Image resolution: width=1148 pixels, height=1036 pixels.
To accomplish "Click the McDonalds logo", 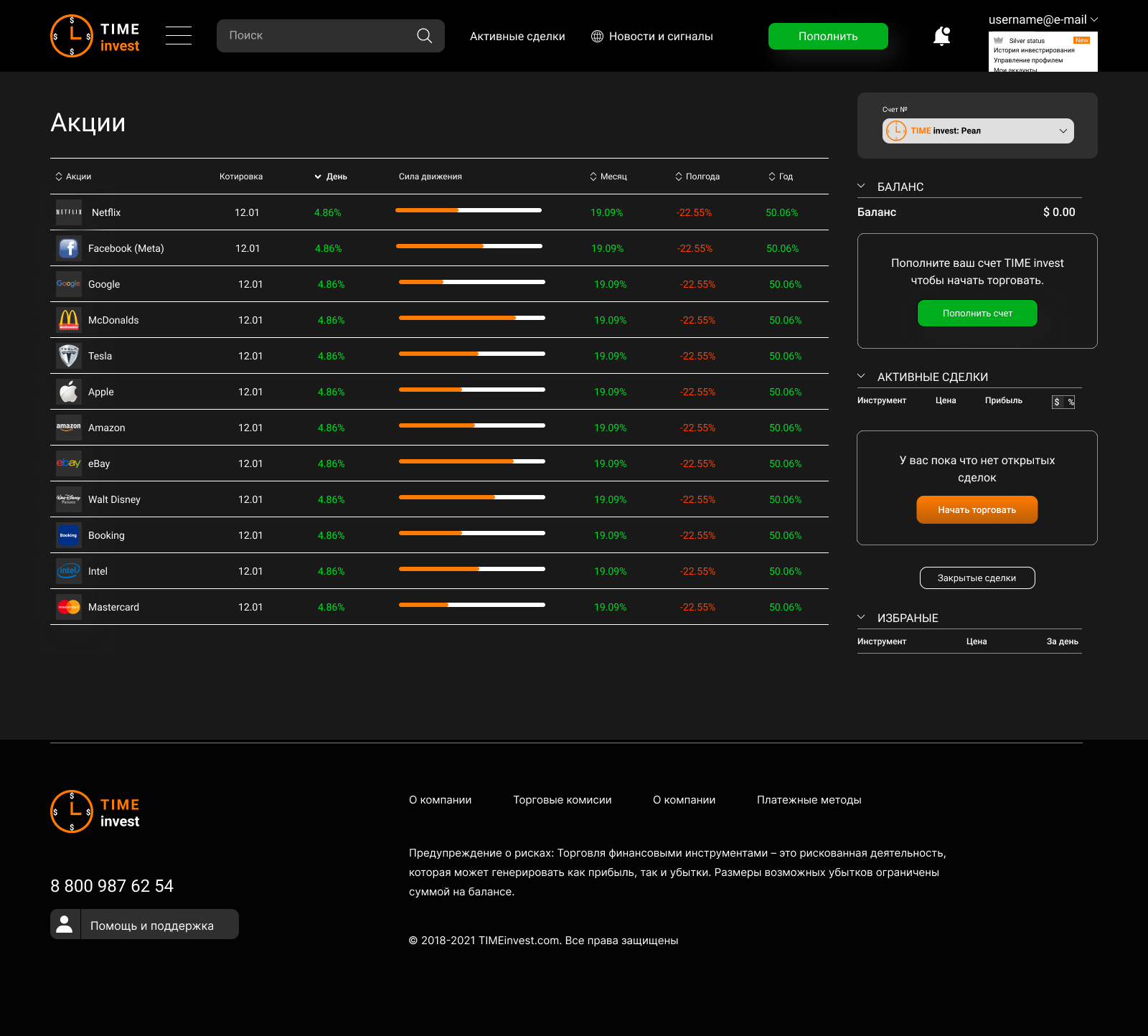I will pos(69,320).
